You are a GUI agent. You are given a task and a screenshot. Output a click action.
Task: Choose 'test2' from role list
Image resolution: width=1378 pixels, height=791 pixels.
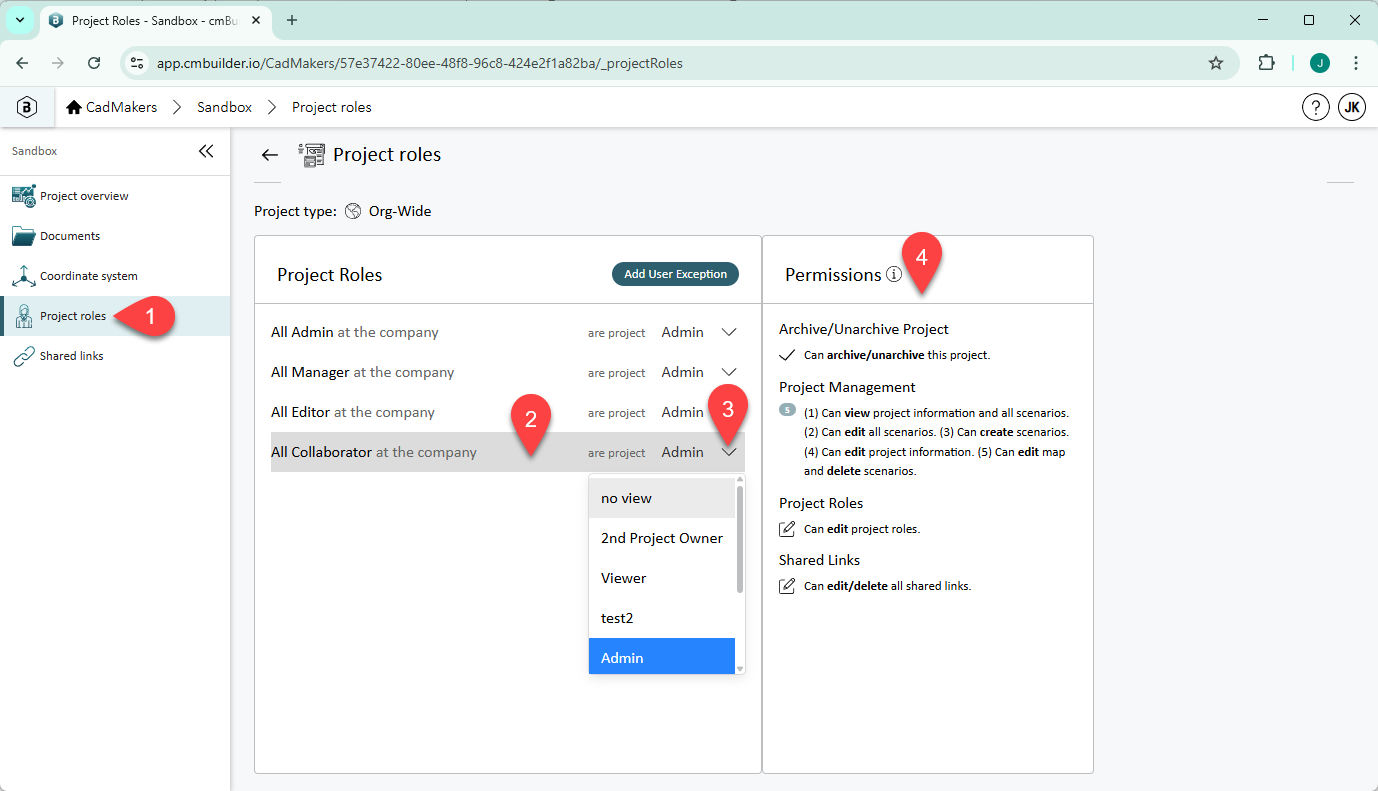coord(662,618)
